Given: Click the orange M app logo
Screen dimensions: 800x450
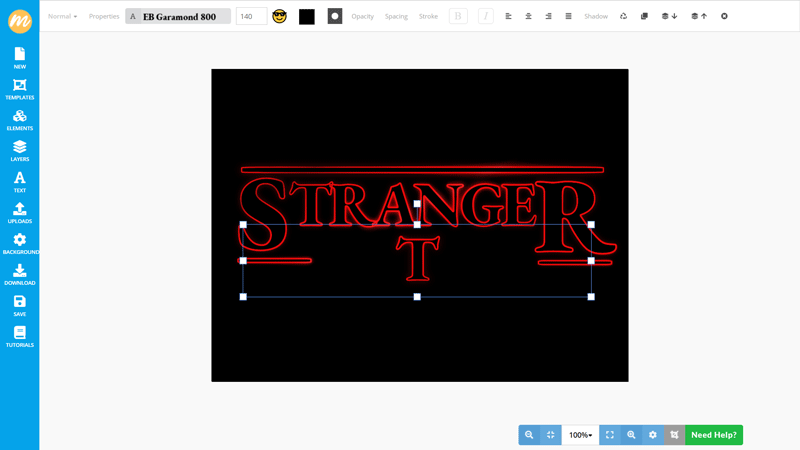Looking at the screenshot, I should [x=20, y=21].
